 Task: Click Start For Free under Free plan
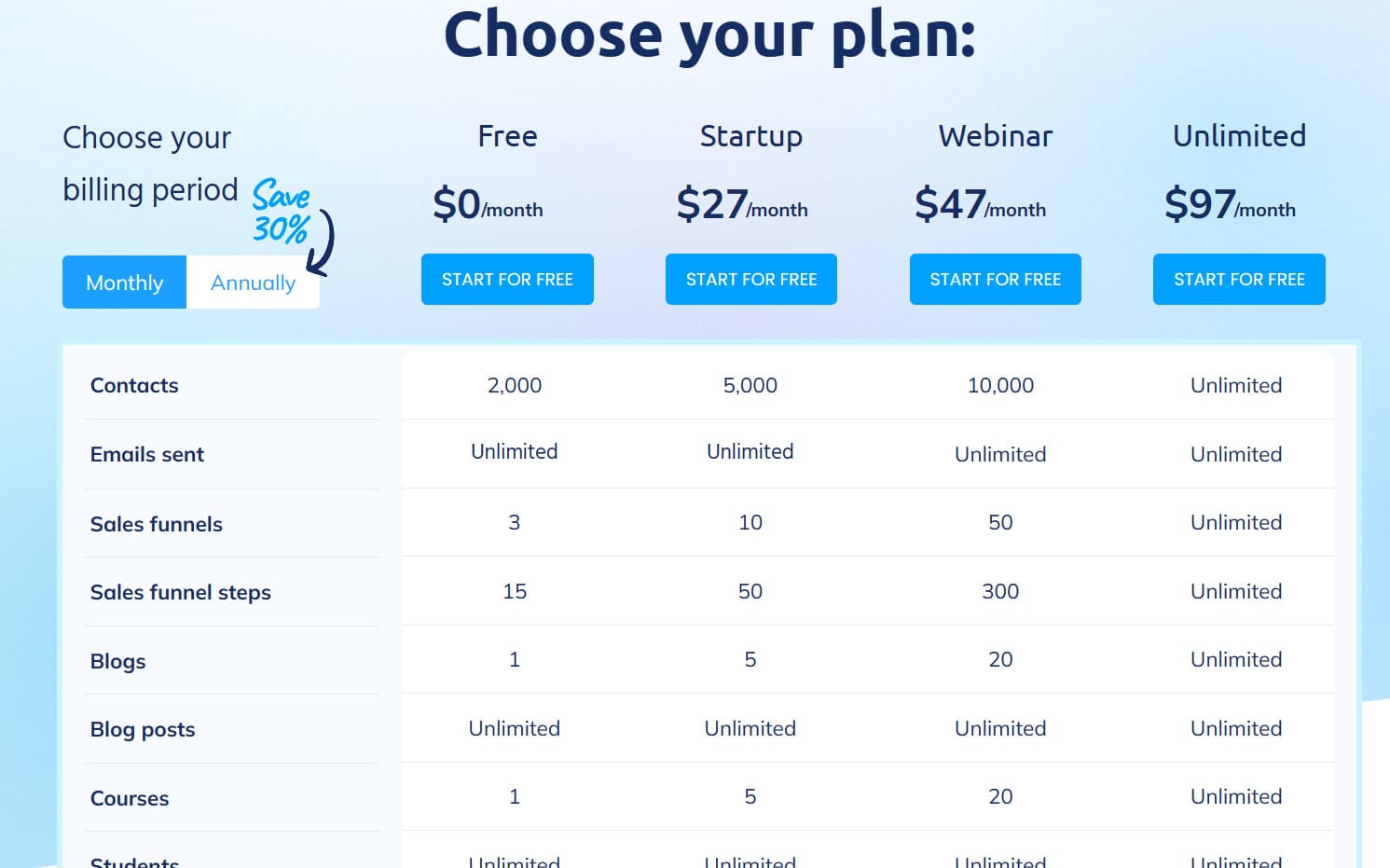[x=507, y=279]
